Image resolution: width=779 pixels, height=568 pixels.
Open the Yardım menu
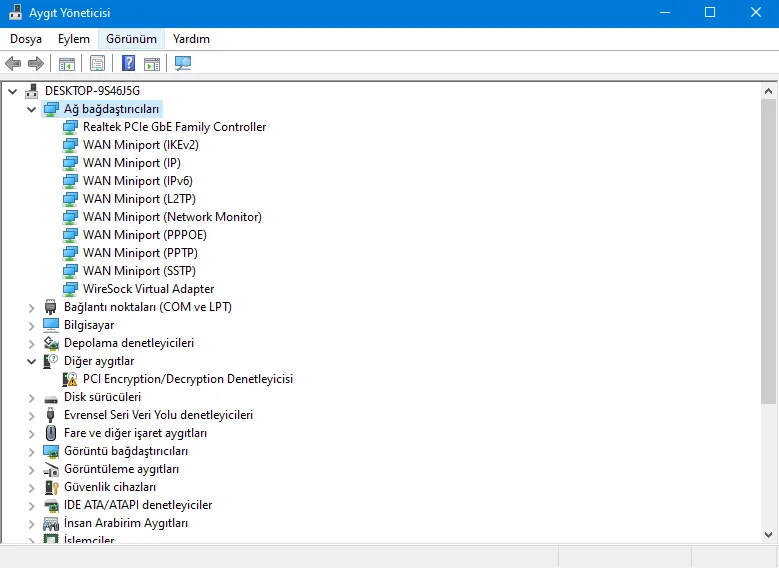pyautogui.click(x=191, y=39)
